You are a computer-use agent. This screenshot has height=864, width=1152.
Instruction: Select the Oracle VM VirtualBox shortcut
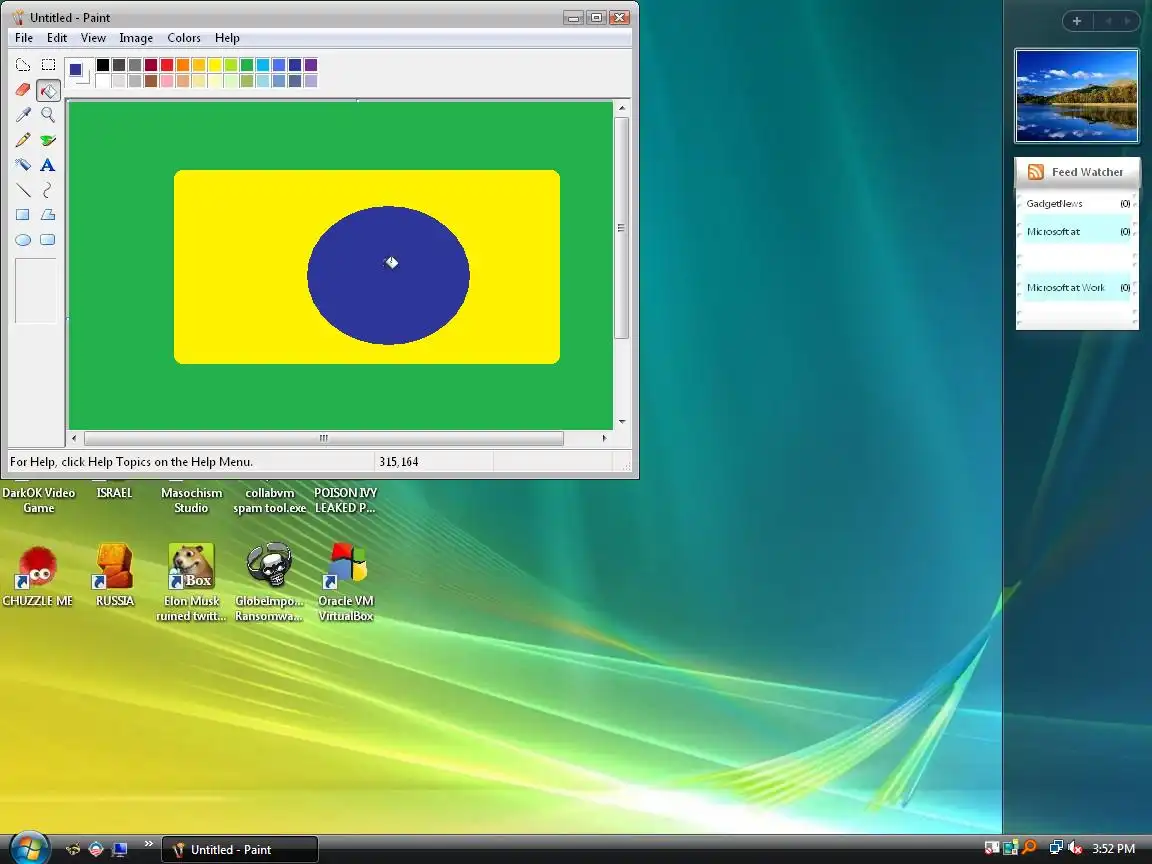pos(346,583)
